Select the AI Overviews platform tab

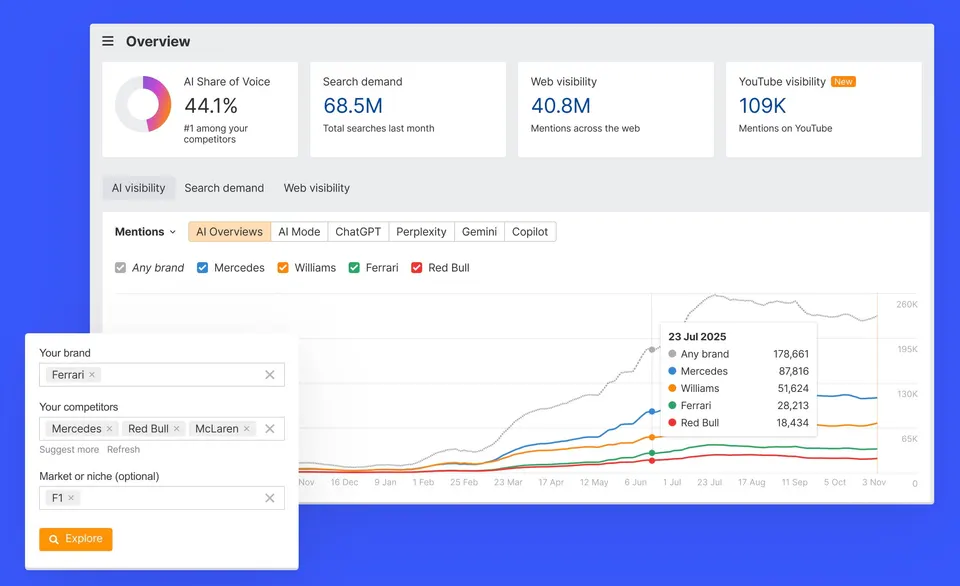point(230,231)
